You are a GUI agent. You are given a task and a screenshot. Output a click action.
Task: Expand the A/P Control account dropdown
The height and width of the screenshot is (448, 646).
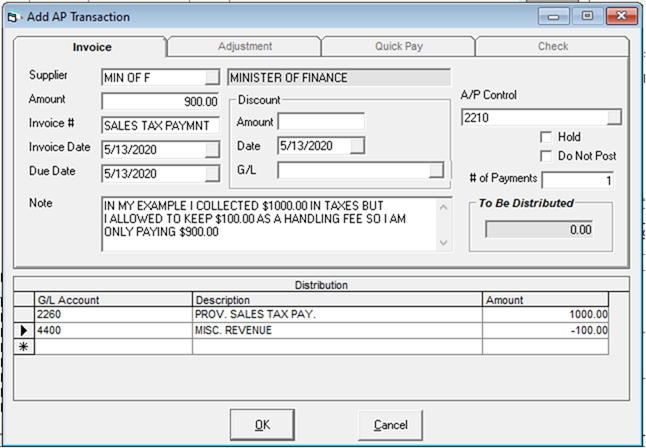(x=614, y=117)
